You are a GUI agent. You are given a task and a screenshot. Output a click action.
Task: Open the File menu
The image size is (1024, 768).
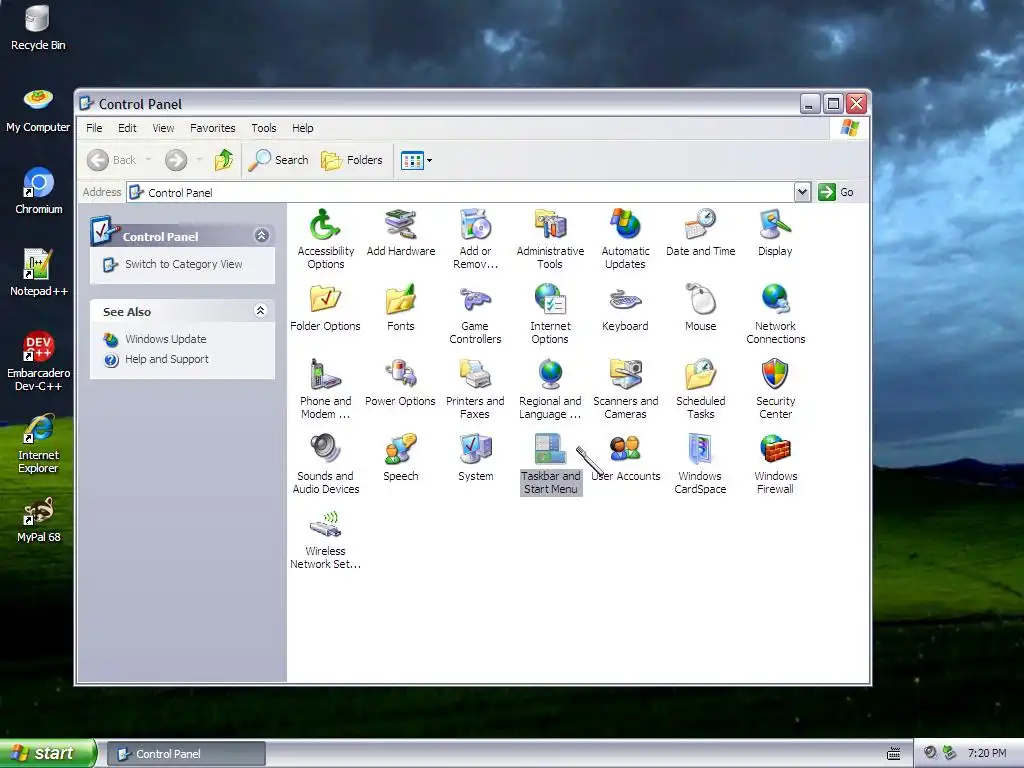(x=94, y=128)
